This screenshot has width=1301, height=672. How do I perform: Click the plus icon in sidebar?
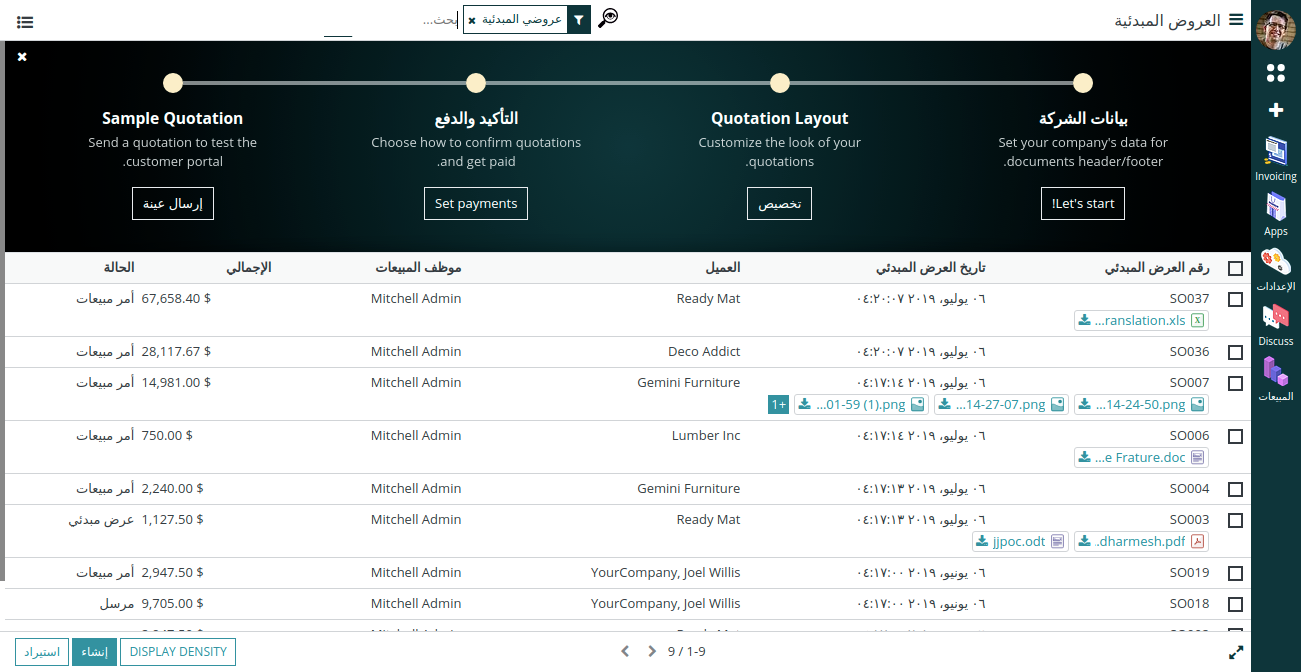(x=1275, y=110)
